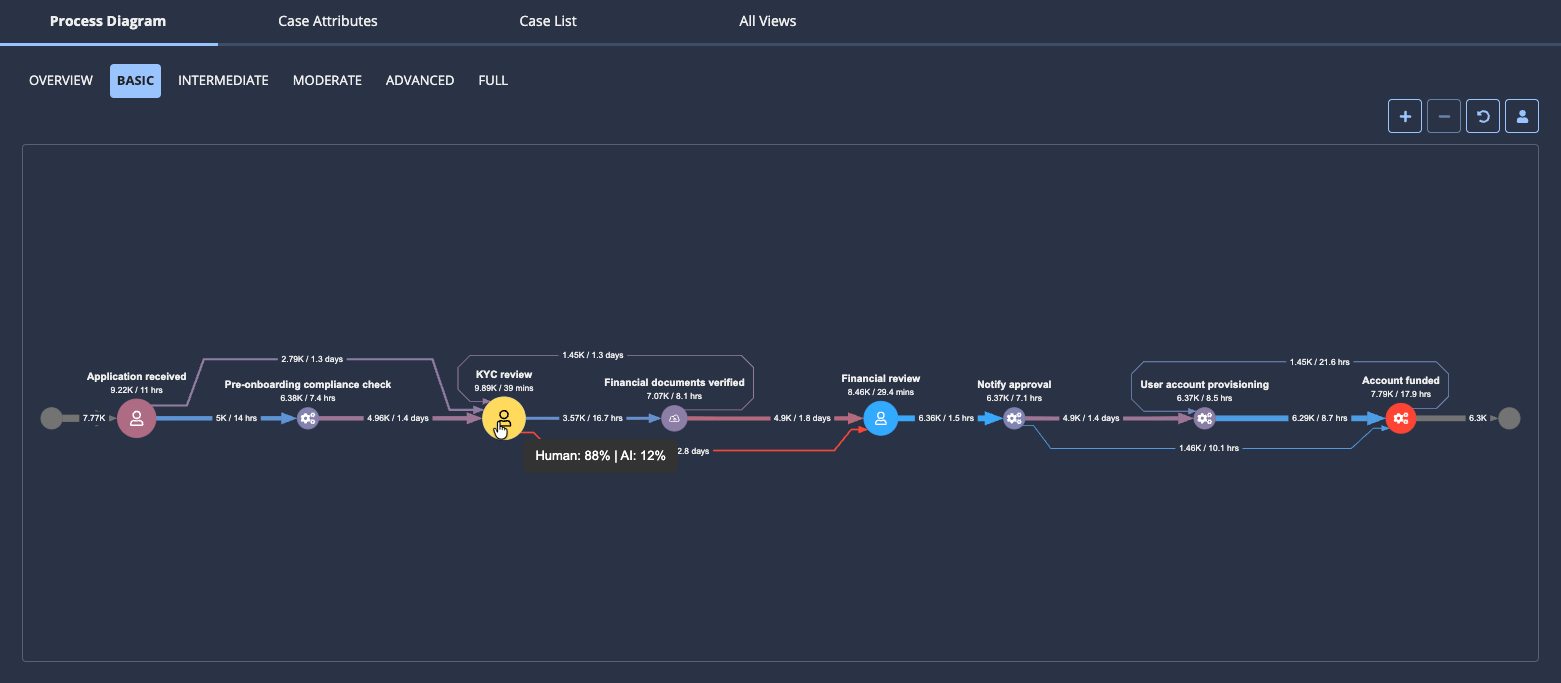
Task: Zoom in with the plus button
Action: click(x=1405, y=116)
